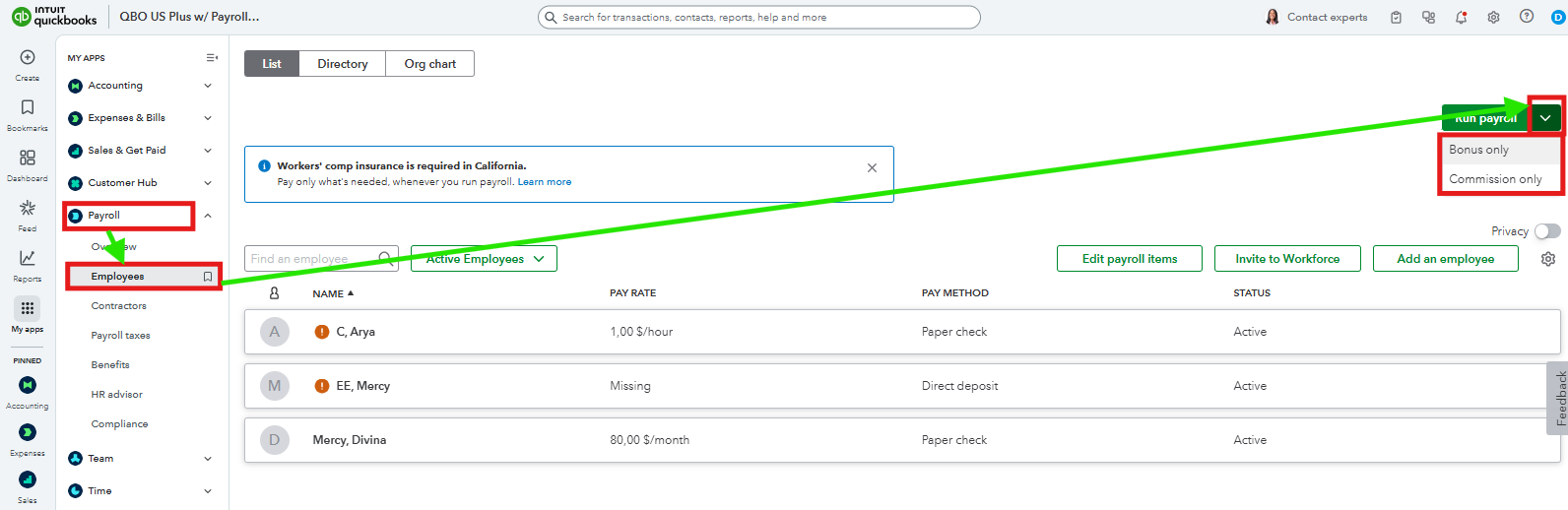The height and width of the screenshot is (510, 1568).
Task: Click the Edit payroll items button
Action: point(1129,259)
